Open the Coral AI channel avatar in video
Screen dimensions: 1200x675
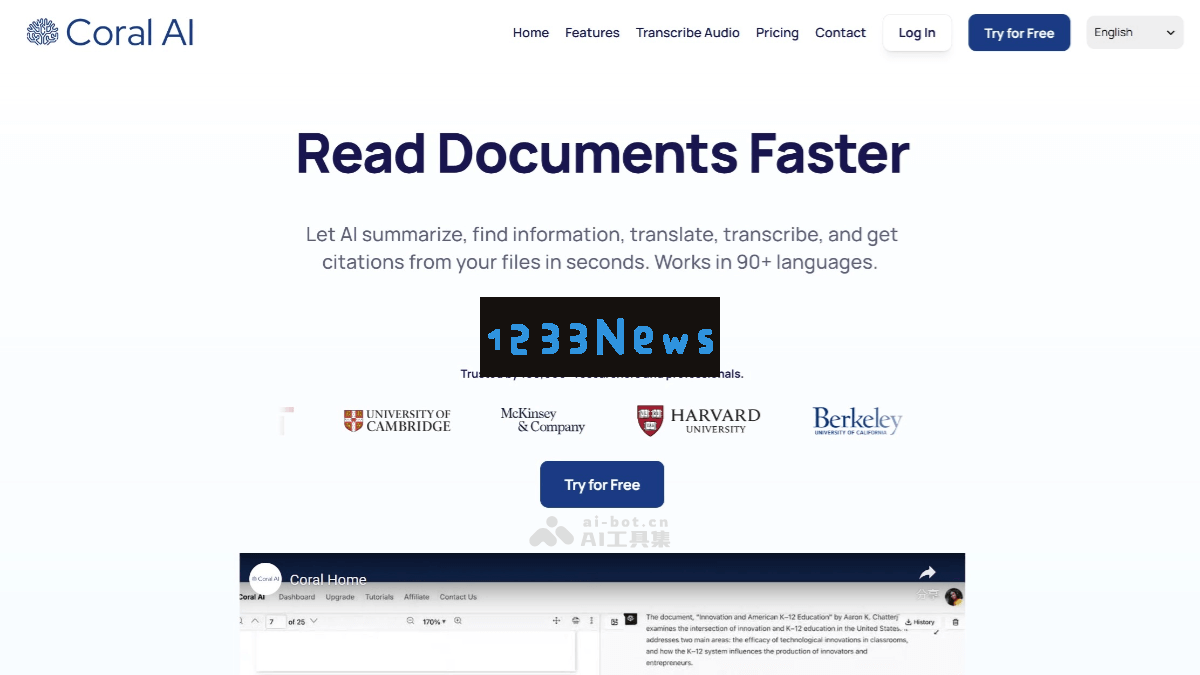point(265,579)
